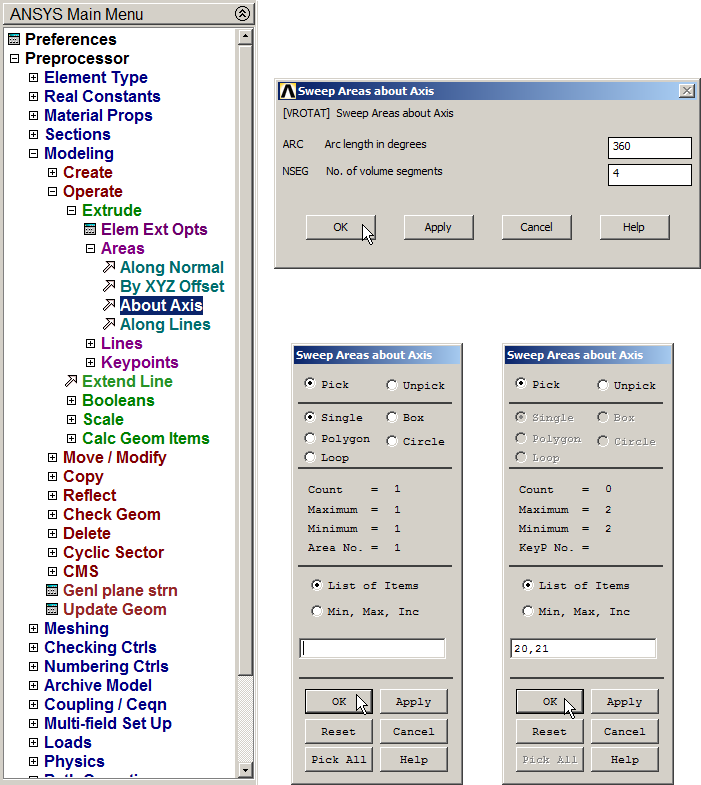
Task: Collapse the Modeling tree node
Action: (x=33, y=154)
